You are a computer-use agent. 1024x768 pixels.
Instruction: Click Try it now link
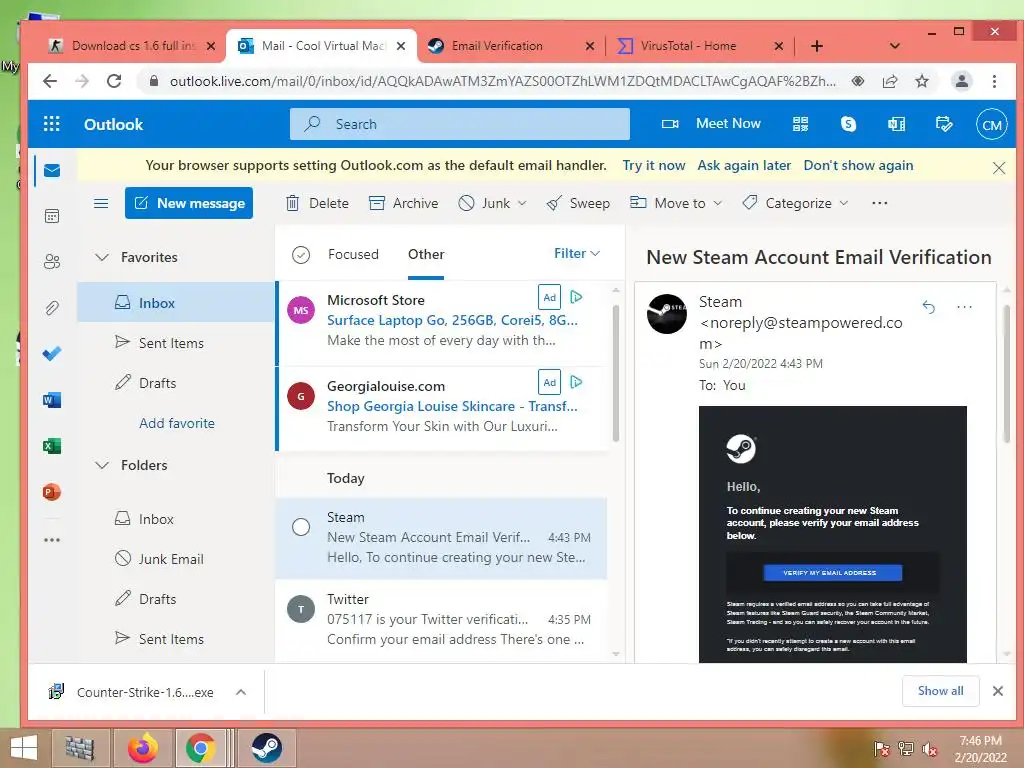[654, 165]
